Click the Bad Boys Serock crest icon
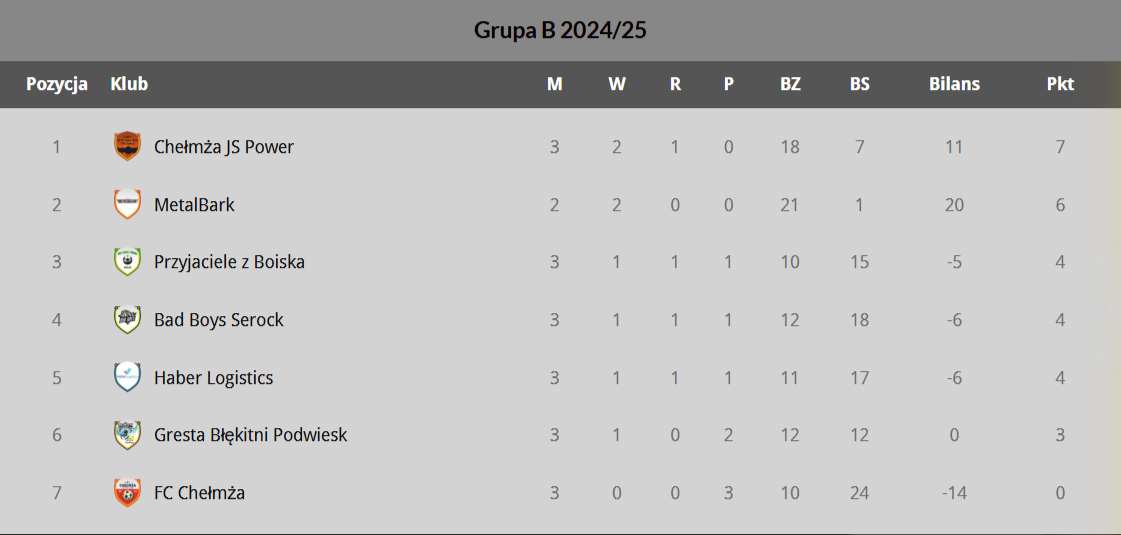The image size is (1121, 535). [127, 320]
